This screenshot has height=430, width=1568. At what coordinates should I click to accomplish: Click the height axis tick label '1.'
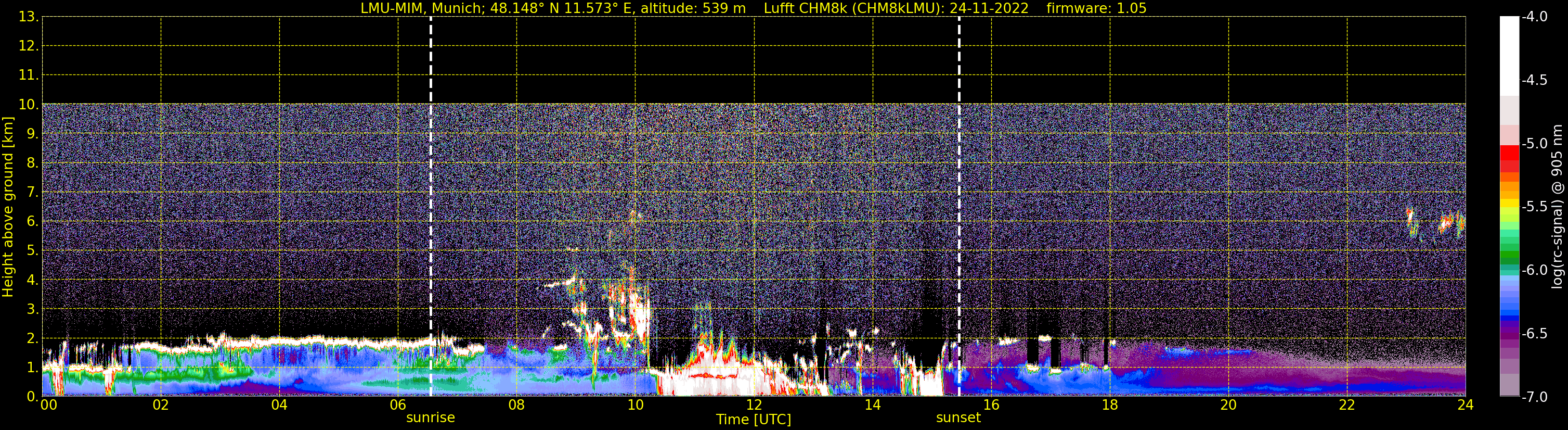coord(33,368)
